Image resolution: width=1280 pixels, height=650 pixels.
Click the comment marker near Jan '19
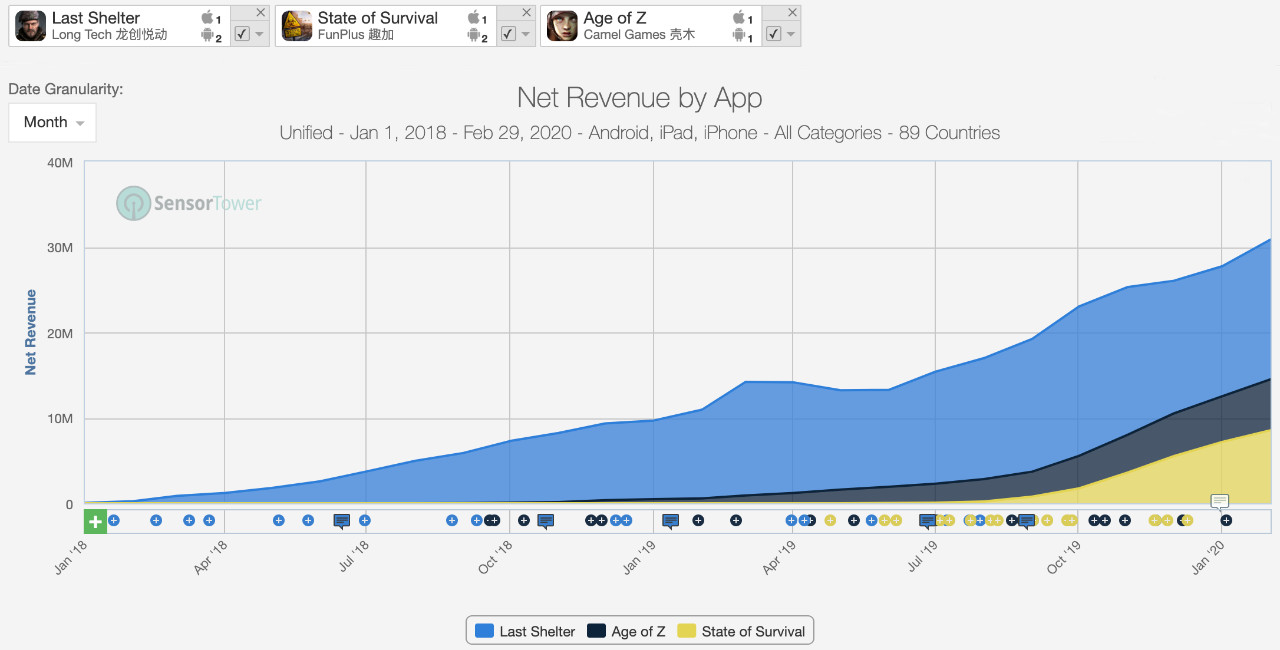(x=670, y=520)
